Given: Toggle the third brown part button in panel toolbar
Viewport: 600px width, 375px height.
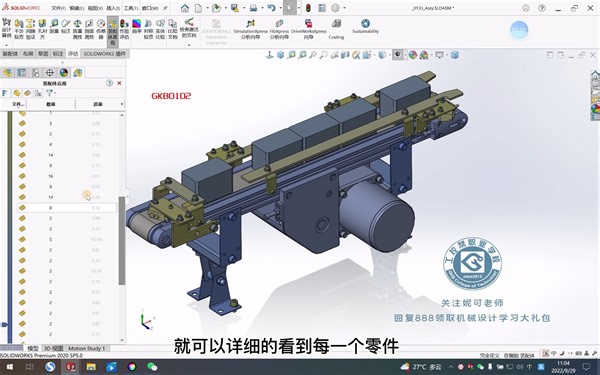Looking at the screenshot, I should pyautogui.click(x=27, y=93).
